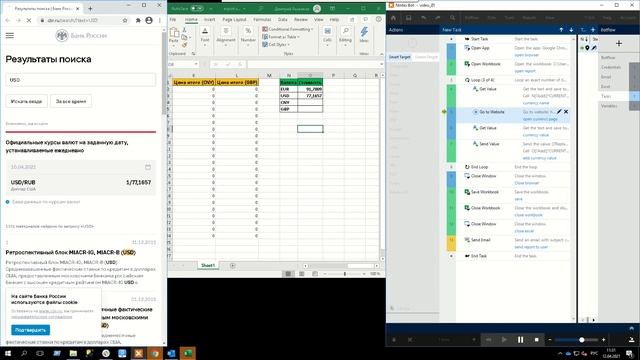
Task: Click the large plus in the Botflow pane
Action: [x=619, y=43]
